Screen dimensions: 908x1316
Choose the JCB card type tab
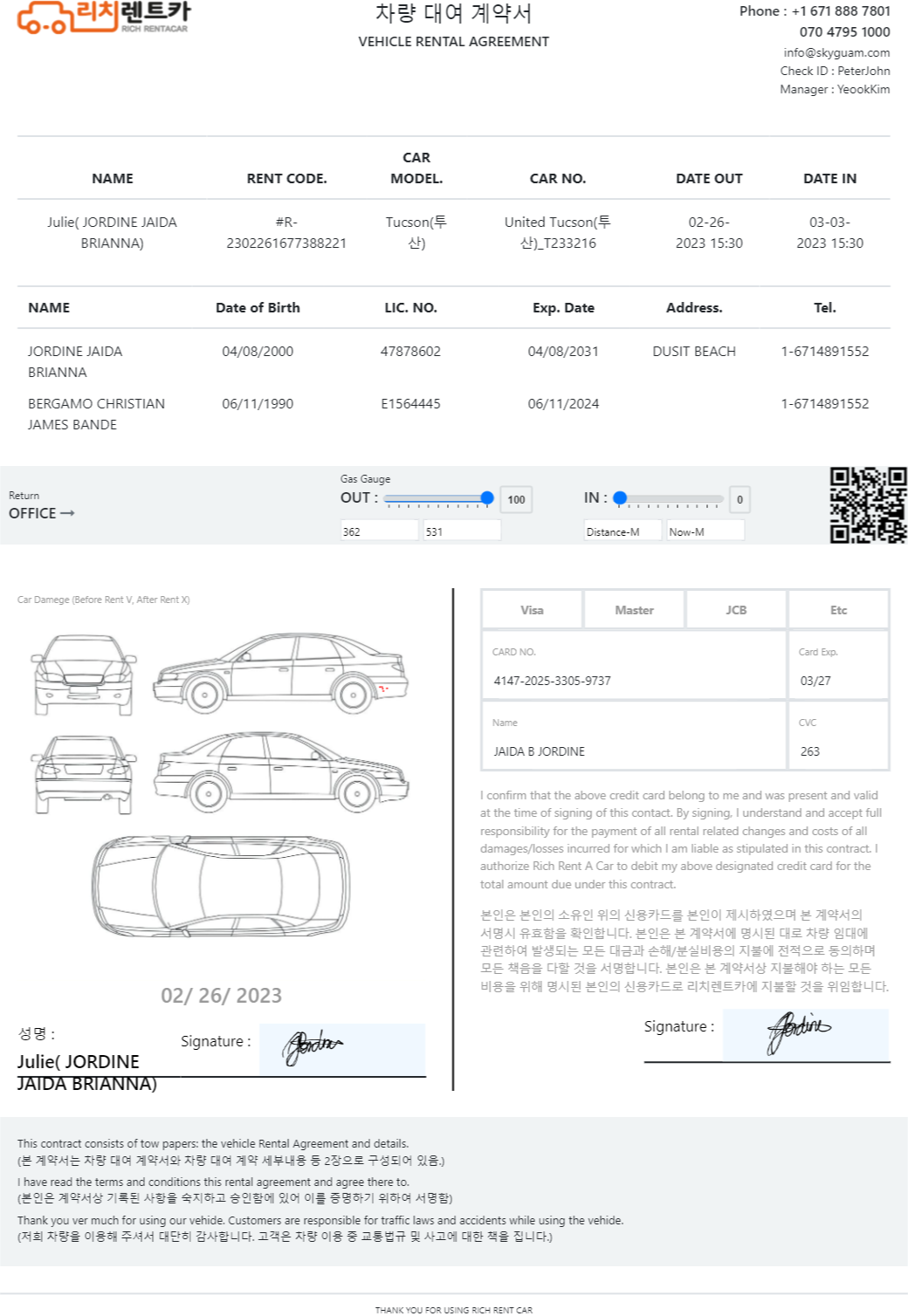pyautogui.click(x=736, y=610)
